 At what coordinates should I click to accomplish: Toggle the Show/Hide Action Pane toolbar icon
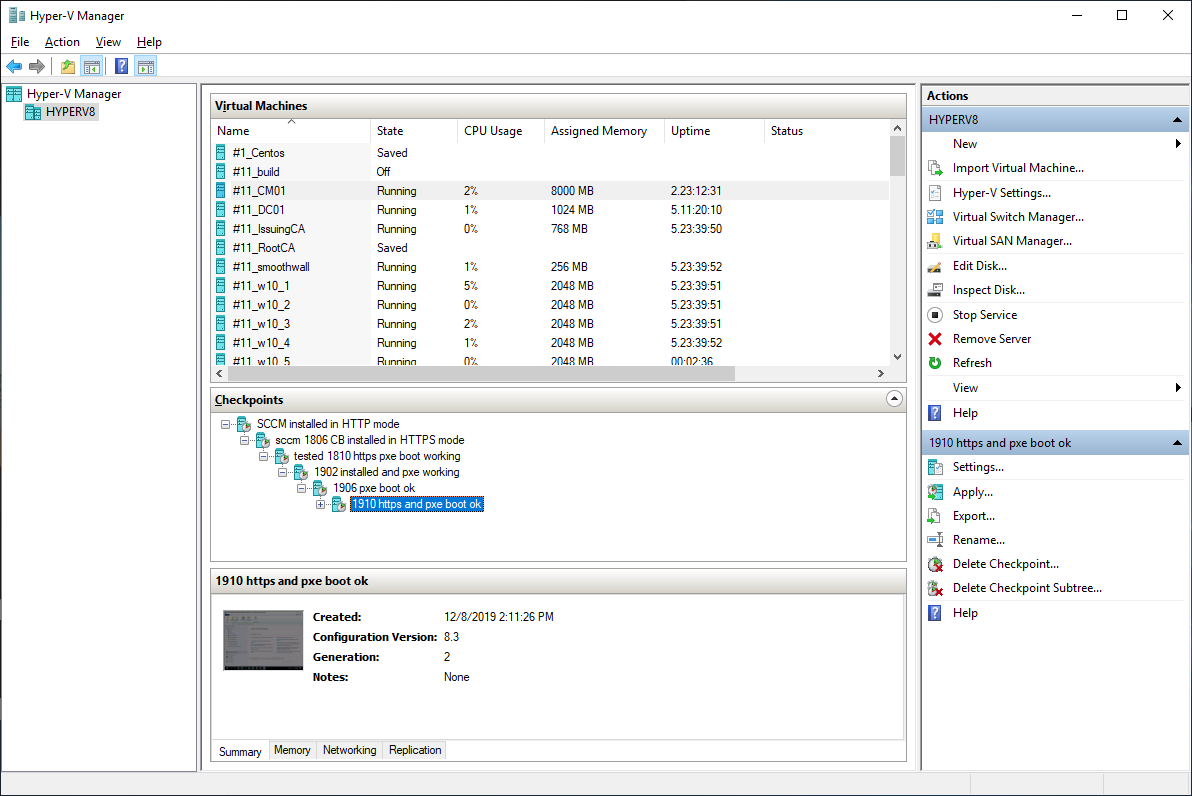point(146,67)
